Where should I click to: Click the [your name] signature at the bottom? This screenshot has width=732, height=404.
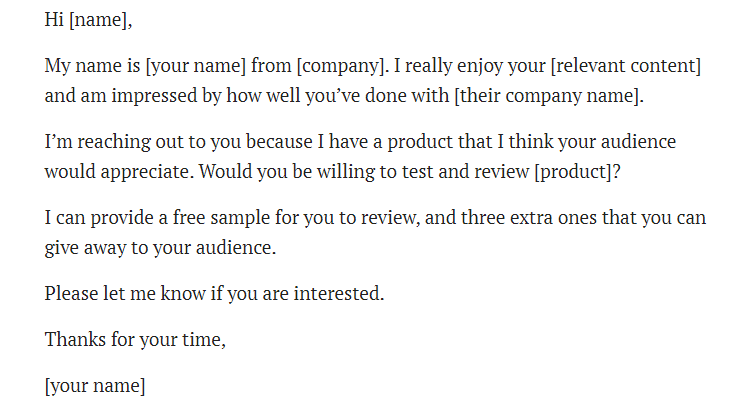pos(95,386)
